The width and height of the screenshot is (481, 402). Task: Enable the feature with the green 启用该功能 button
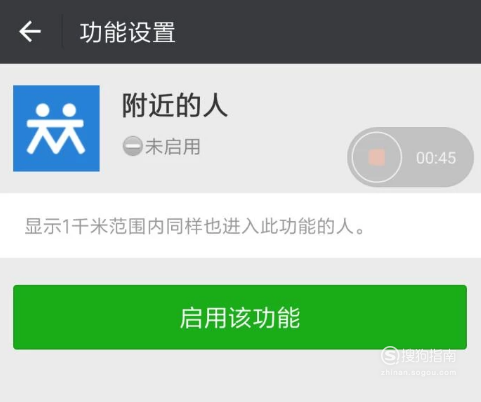pyautogui.click(x=240, y=317)
